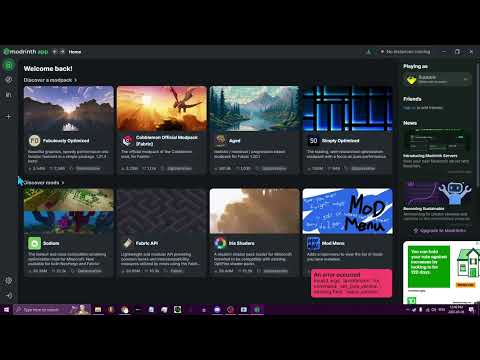The image size is (480, 360).
Task: Click the sign-in icon at sidebar bottom
Action: click(9, 295)
